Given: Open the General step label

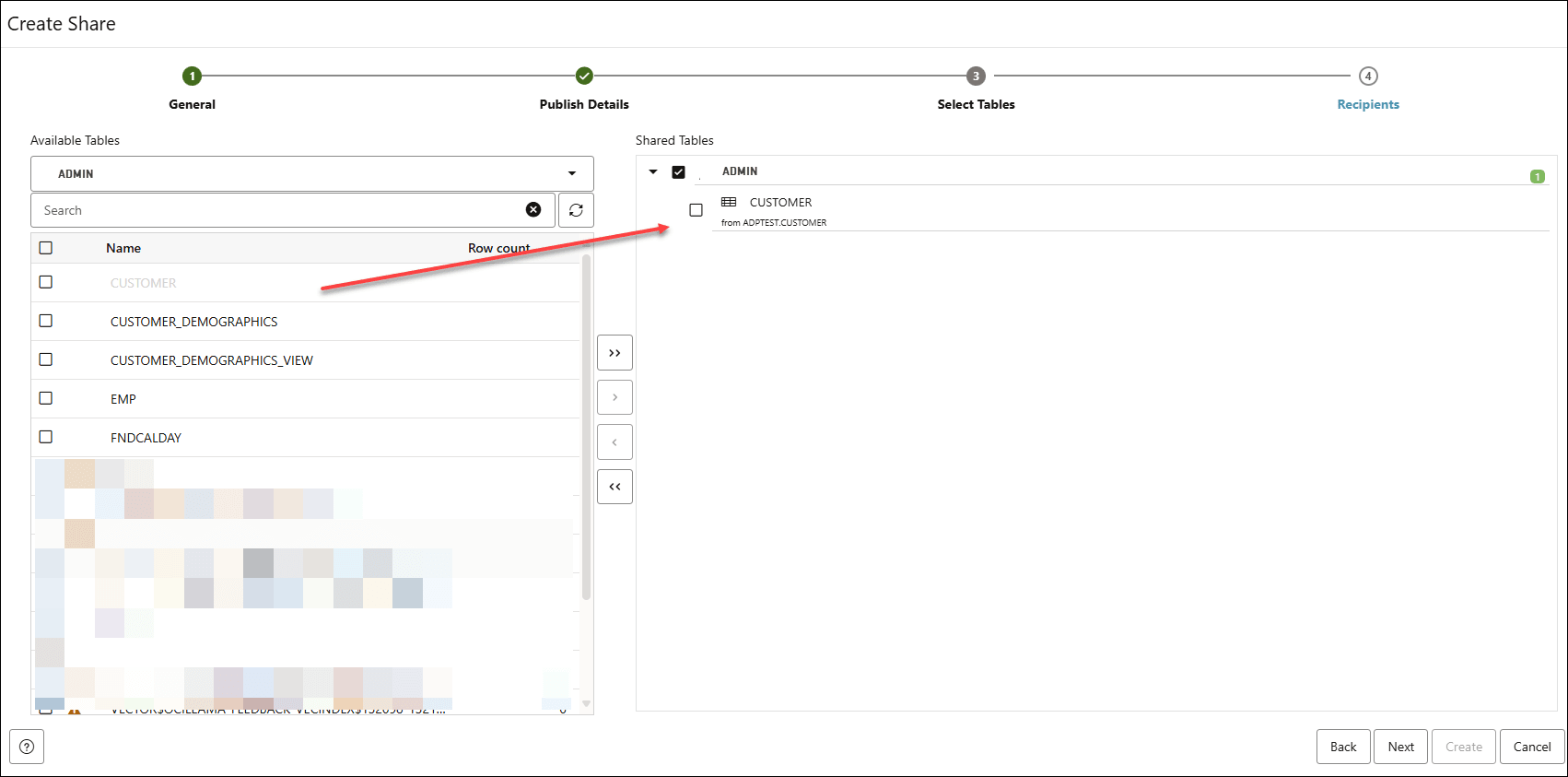Looking at the screenshot, I should coord(192,104).
